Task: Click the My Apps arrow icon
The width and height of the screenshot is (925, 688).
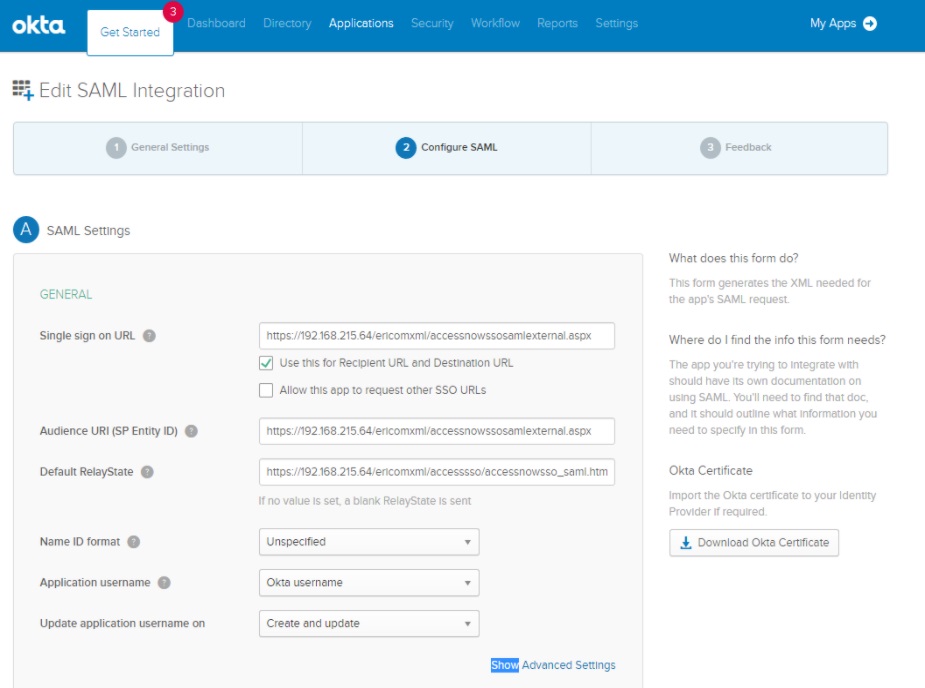Action: (869, 24)
